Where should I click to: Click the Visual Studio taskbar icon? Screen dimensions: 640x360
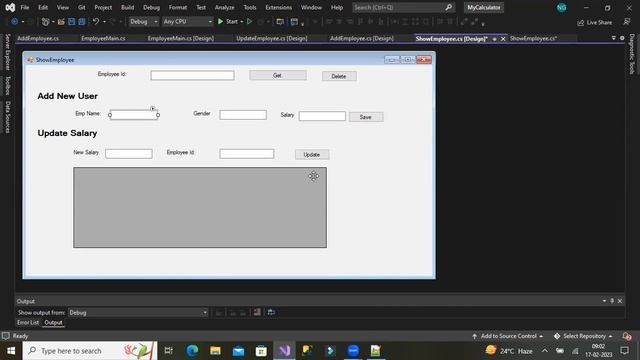[284, 351]
